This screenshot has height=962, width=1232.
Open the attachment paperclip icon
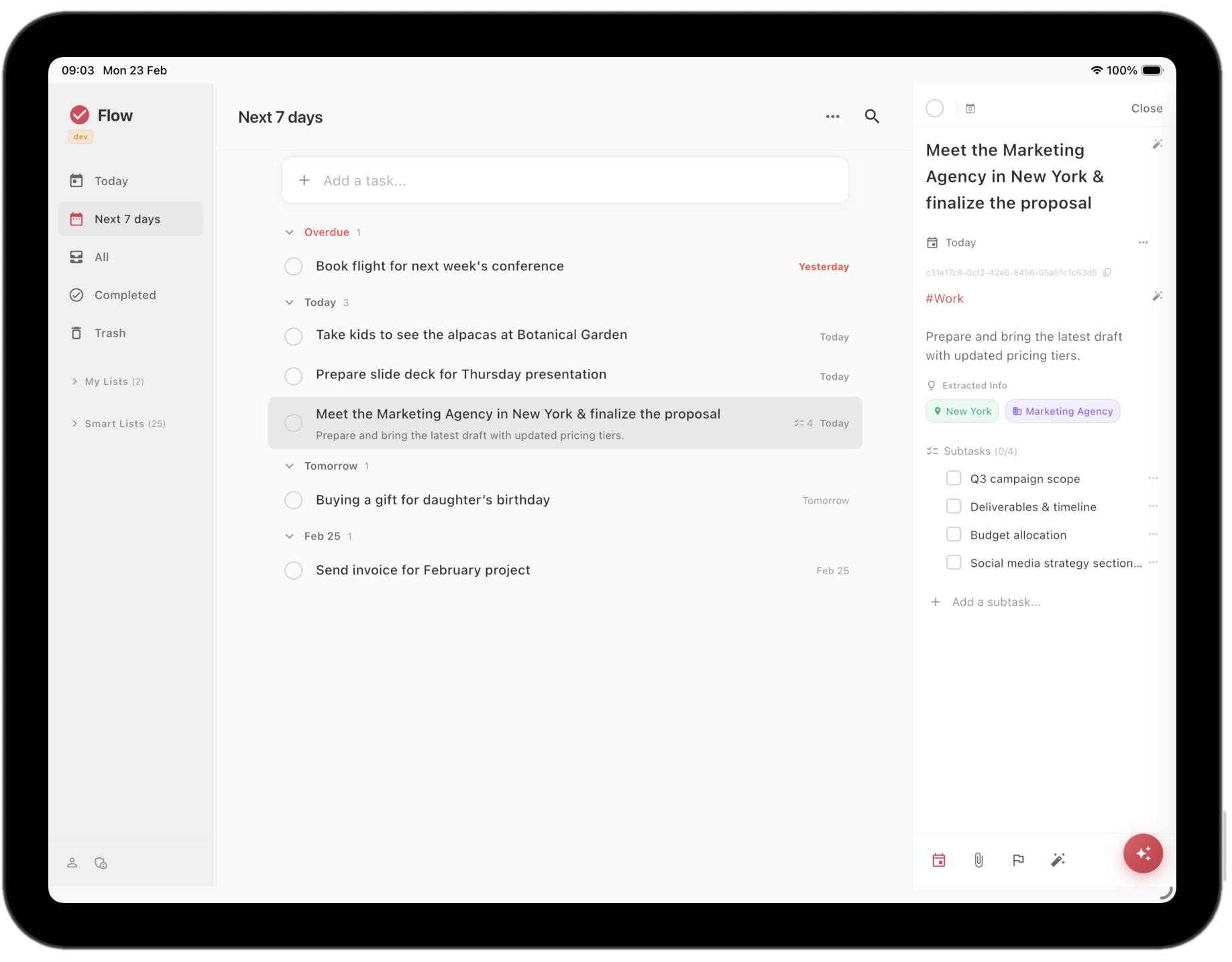point(978,860)
